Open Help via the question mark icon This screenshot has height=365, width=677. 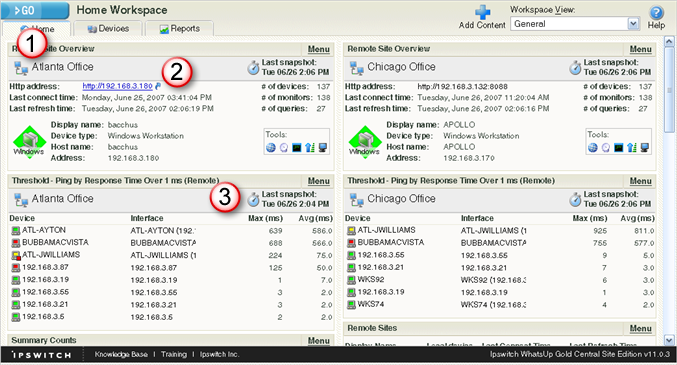656,12
